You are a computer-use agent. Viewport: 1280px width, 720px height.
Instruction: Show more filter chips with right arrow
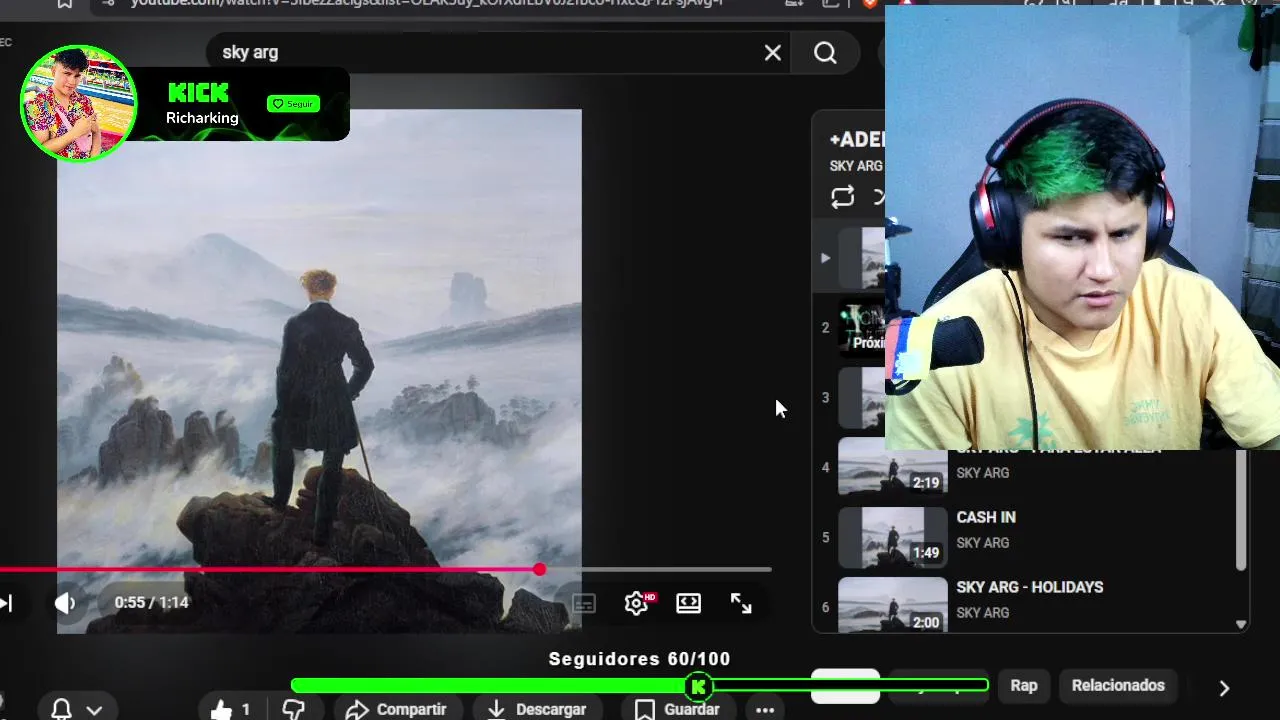coord(1224,688)
